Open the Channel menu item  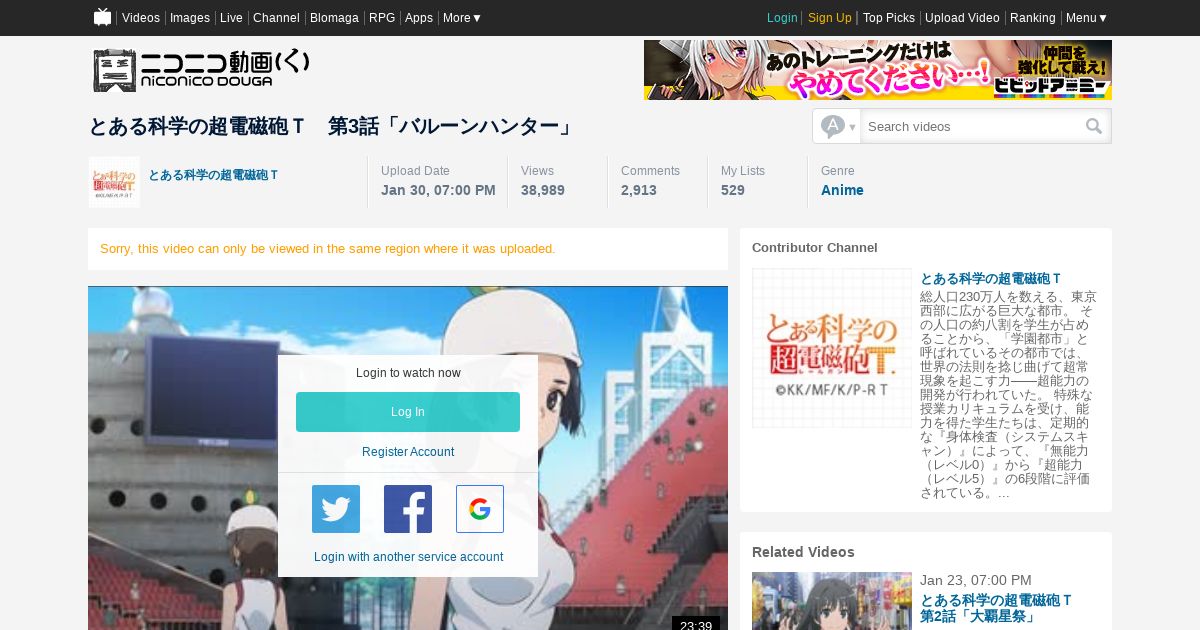276,18
